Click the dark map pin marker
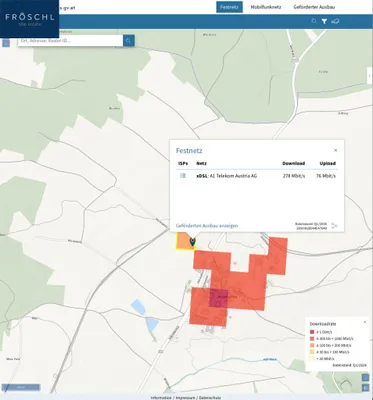 [192, 242]
